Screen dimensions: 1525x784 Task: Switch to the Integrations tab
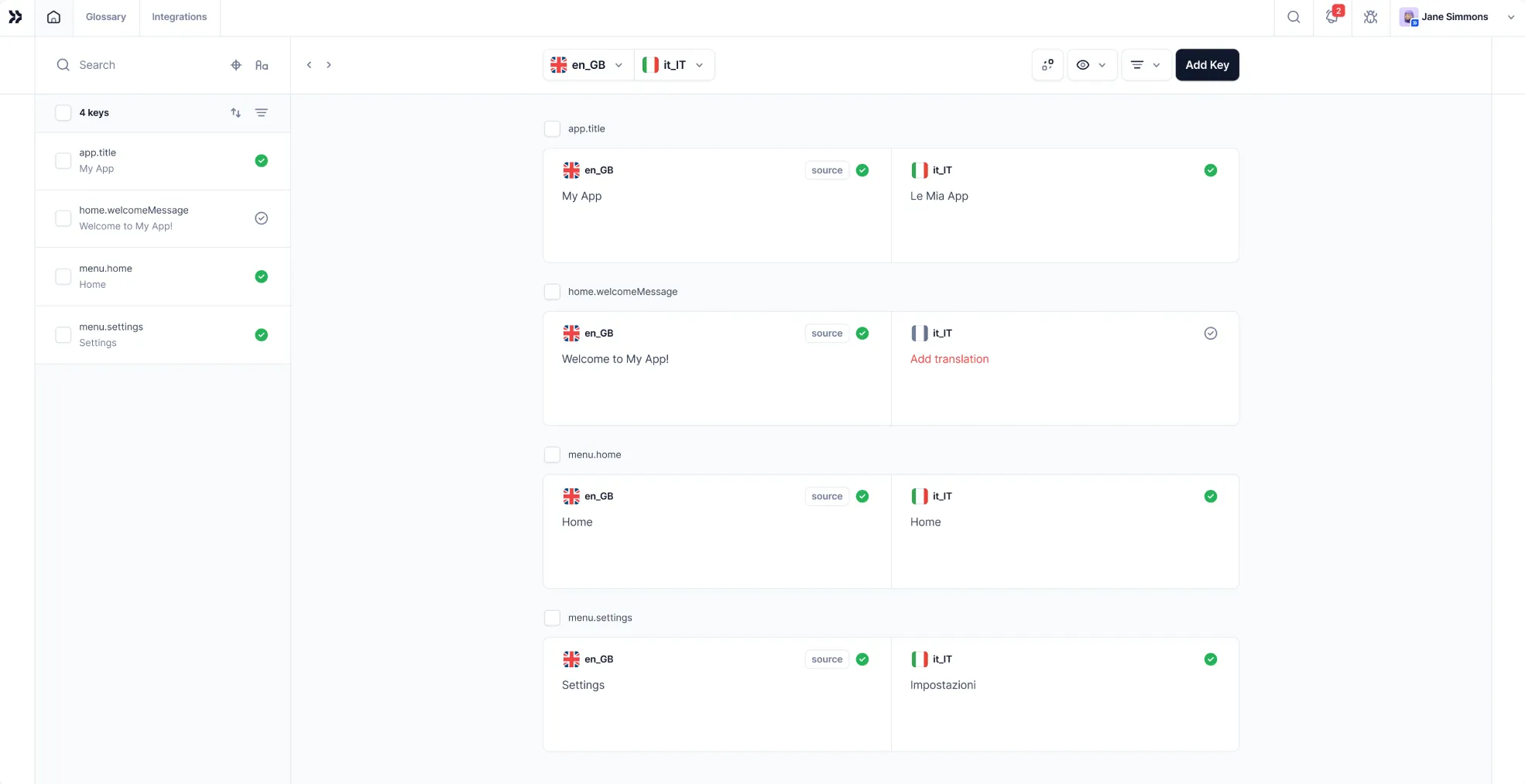pos(179,17)
